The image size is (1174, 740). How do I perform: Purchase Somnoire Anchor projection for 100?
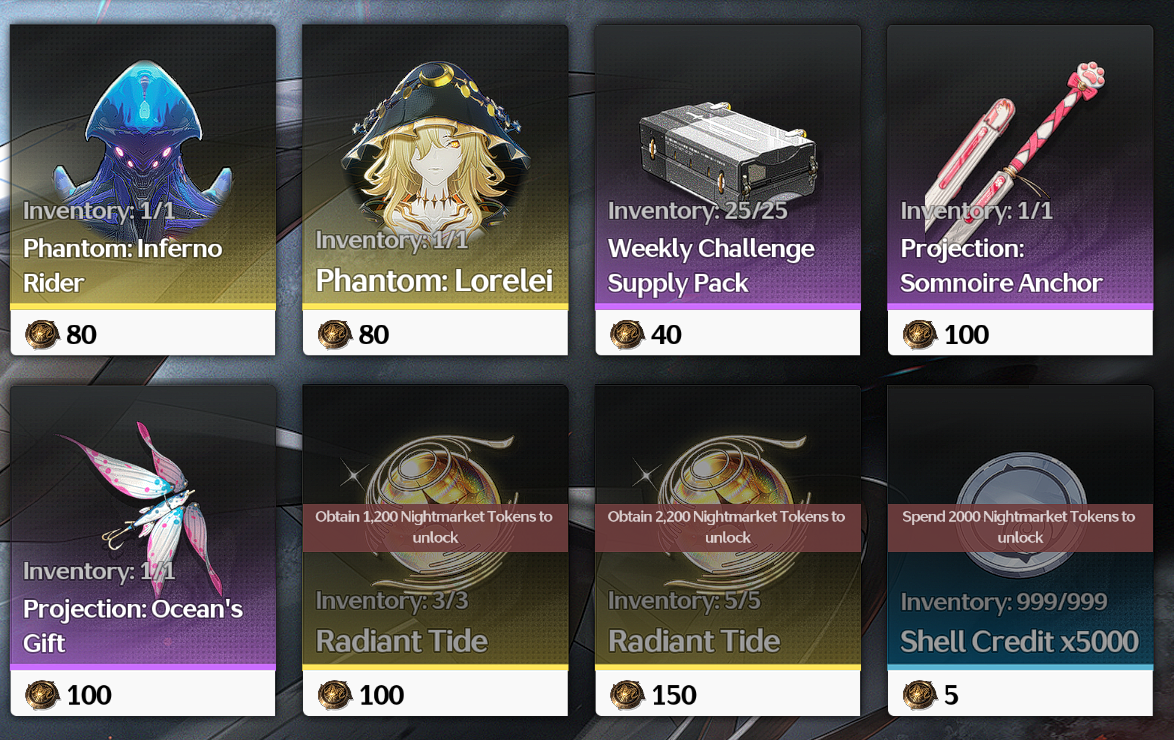1020,333
